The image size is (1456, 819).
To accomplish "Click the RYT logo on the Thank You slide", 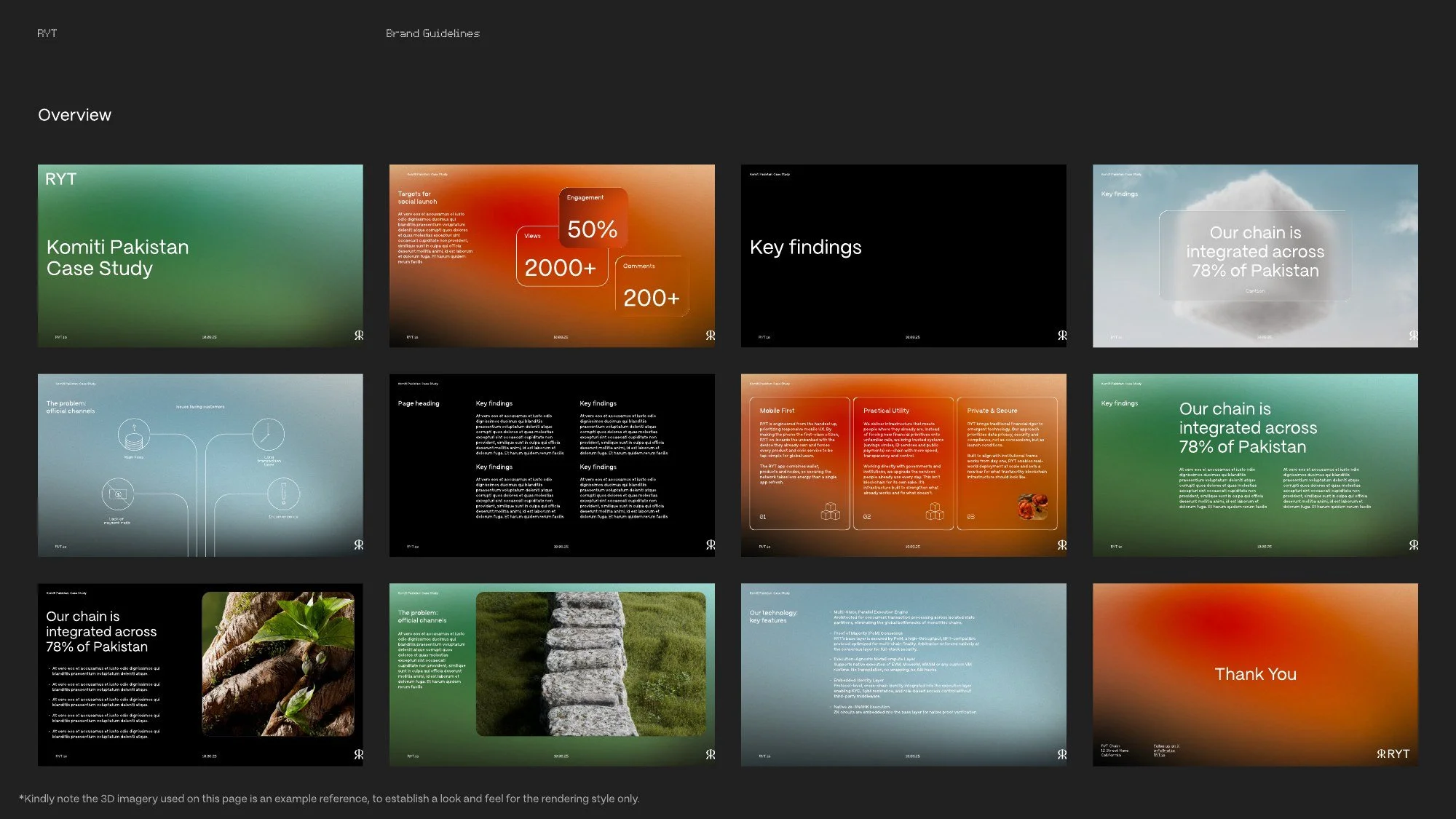I will coord(1393,754).
